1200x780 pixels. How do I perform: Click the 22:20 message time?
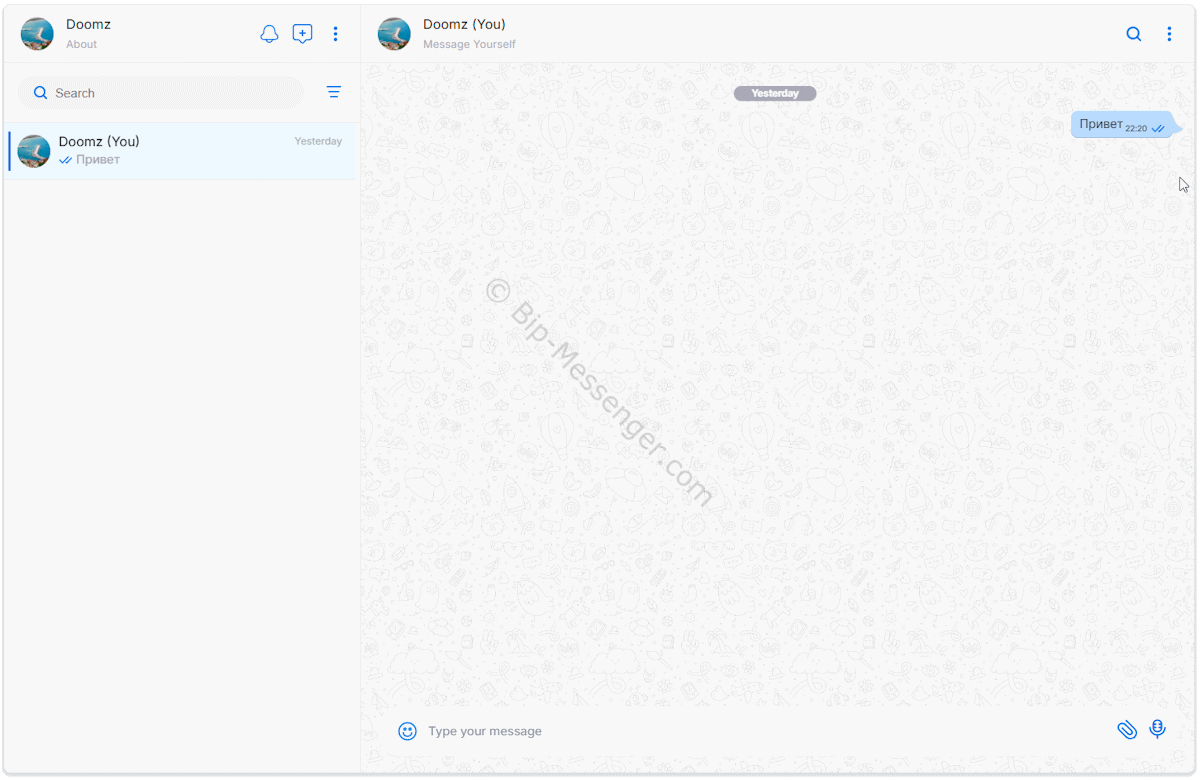click(x=1136, y=129)
